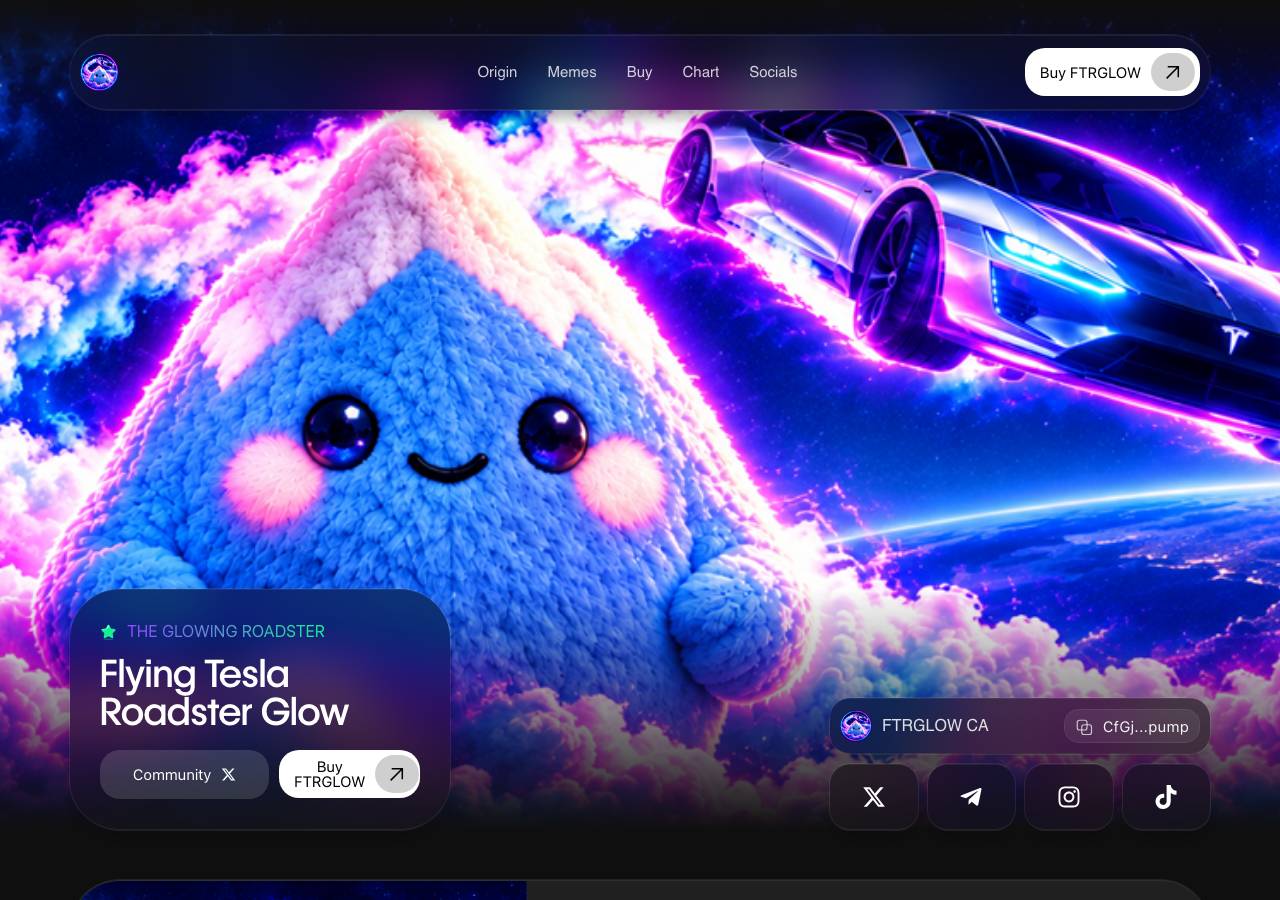Open the Telegram social icon button
Screen dimensions: 1280x900
pos(971,797)
